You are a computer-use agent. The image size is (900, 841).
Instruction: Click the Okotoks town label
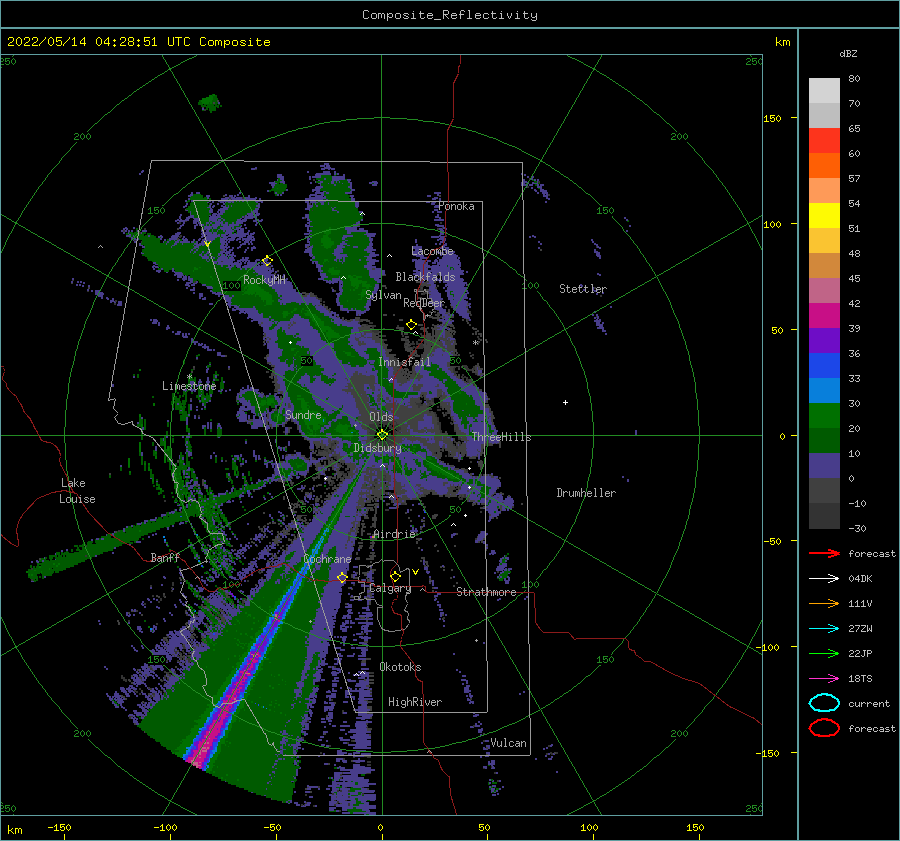pos(400,666)
